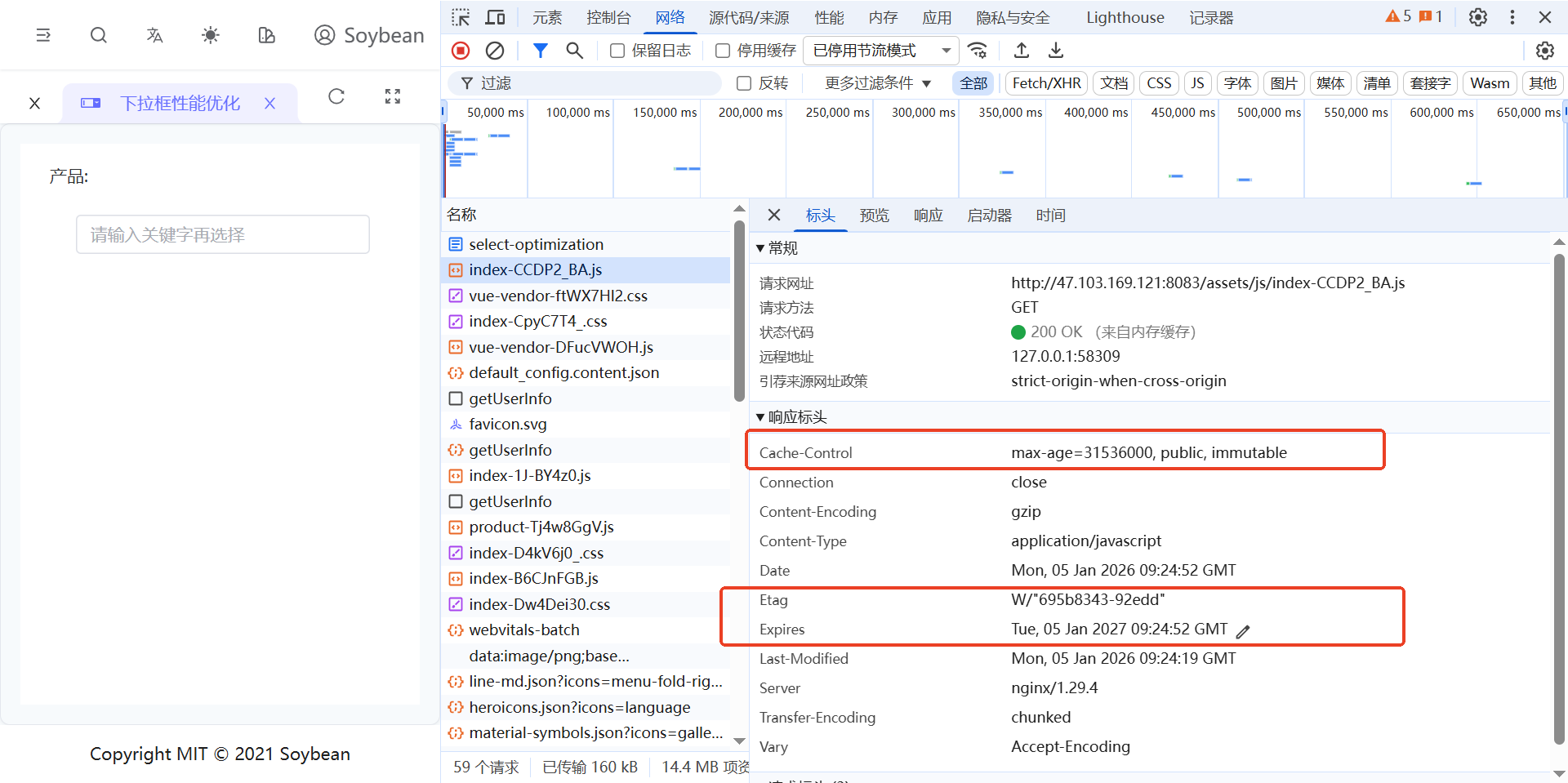The height and width of the screenshot is (783, 1568).
Task: Enable the 保留日志 checkbox
Action: [x=617, y=51]
